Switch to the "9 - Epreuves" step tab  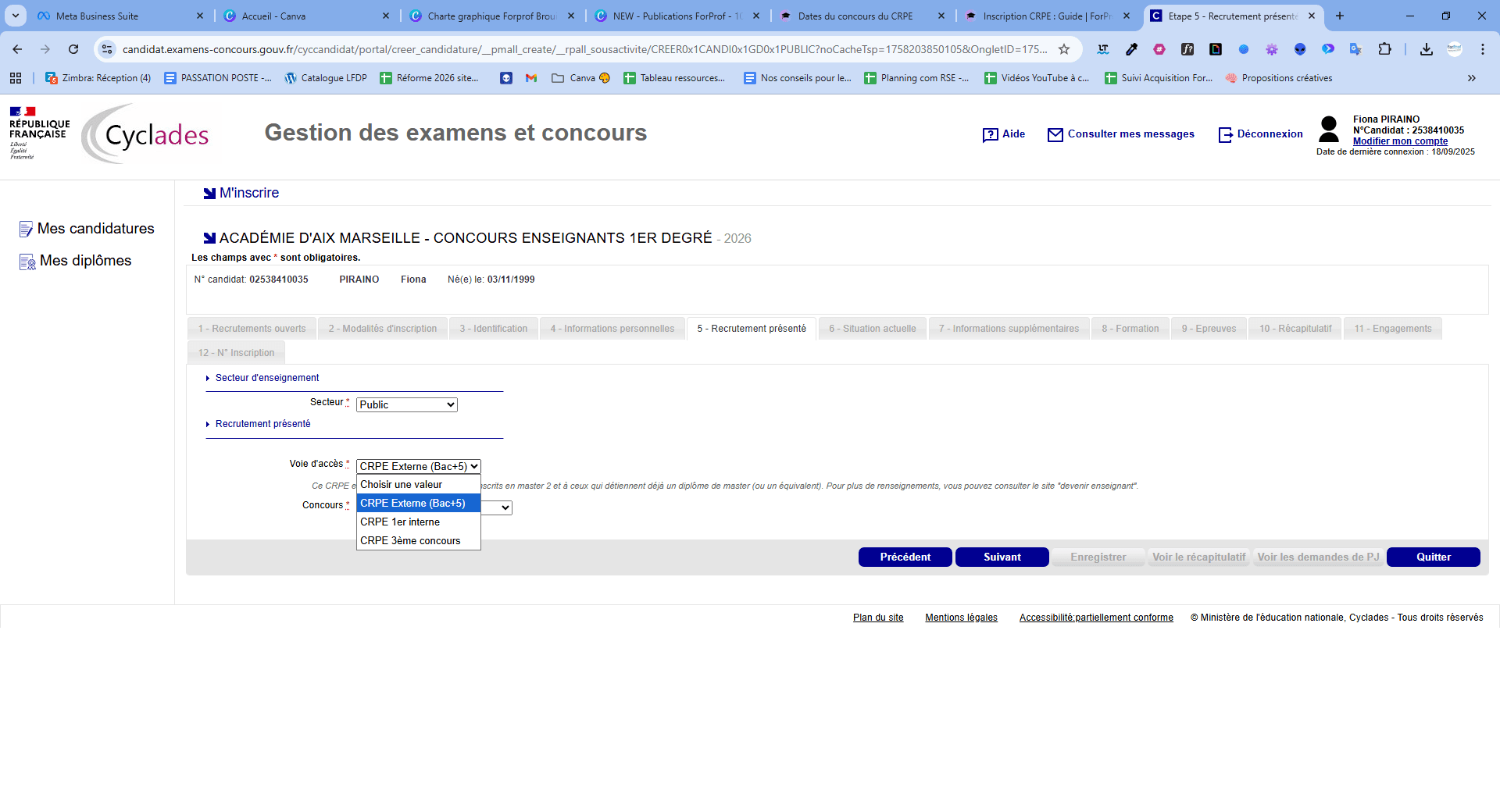click(x=1209, y=328)
